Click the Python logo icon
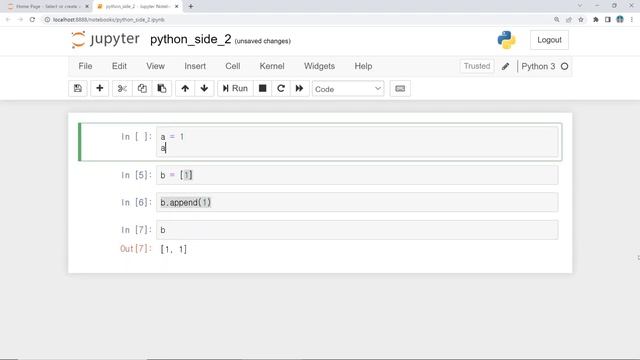 pos(507,40)
